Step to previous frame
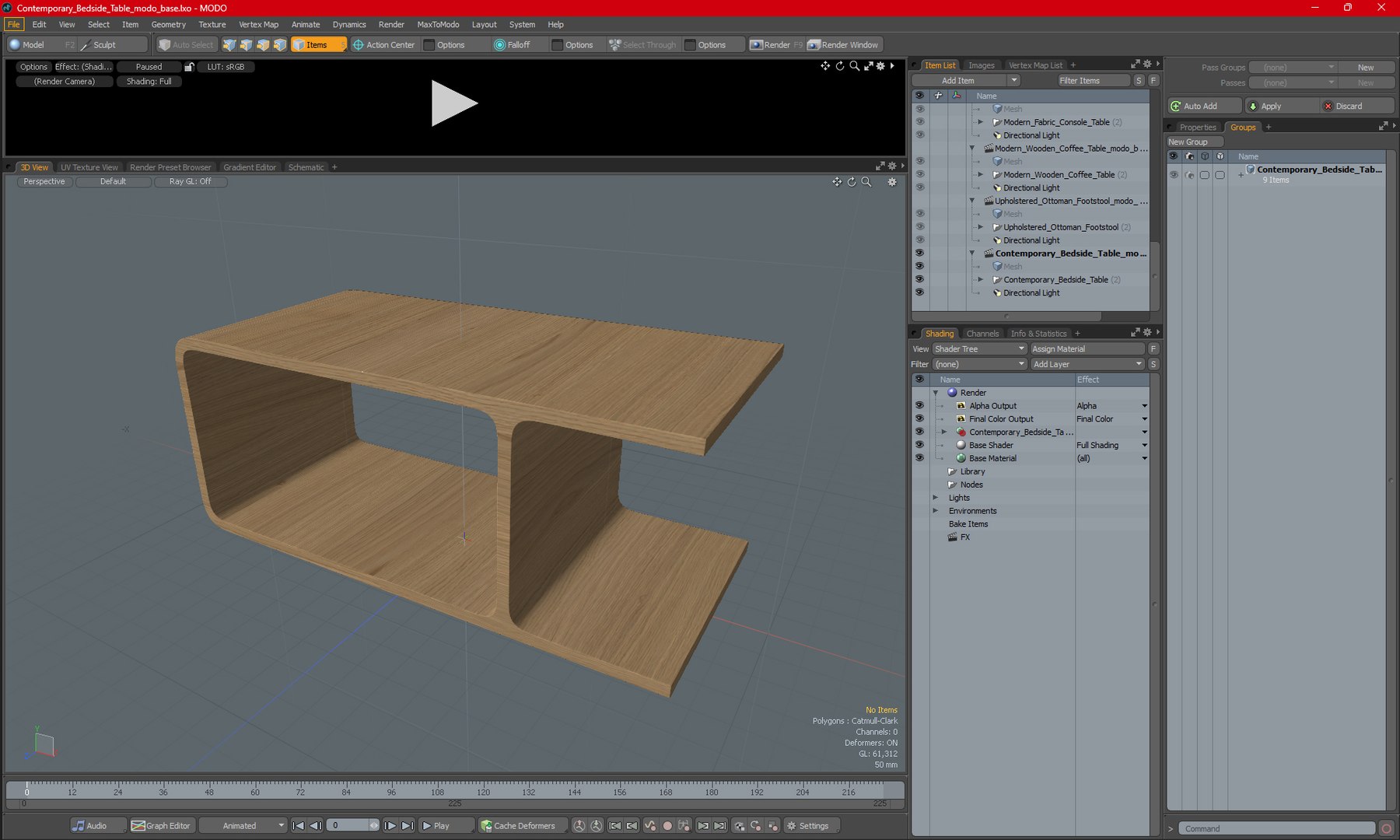The width and height of the screenshot is (1400, 840). 315,825
